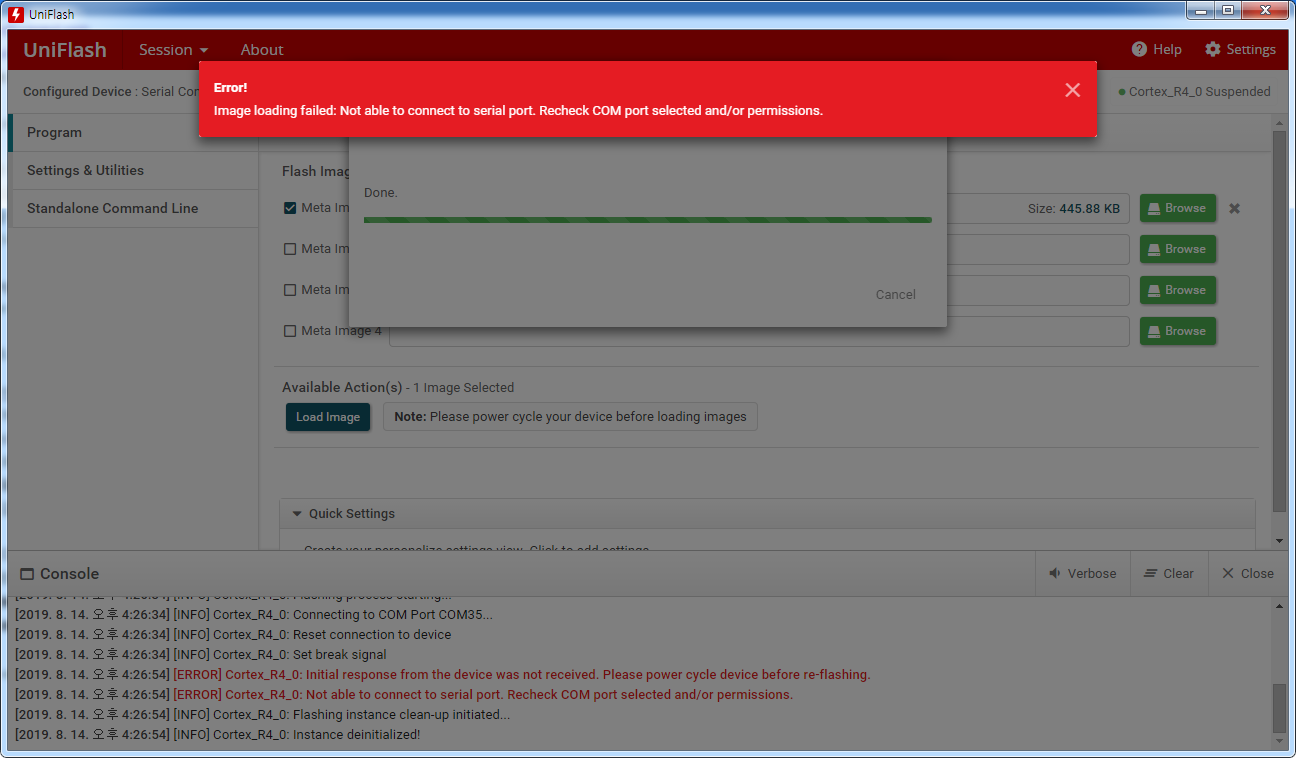
Task: Select the 'Set break signal' log line
Action: pyautogui.click(x=201, y=654)
